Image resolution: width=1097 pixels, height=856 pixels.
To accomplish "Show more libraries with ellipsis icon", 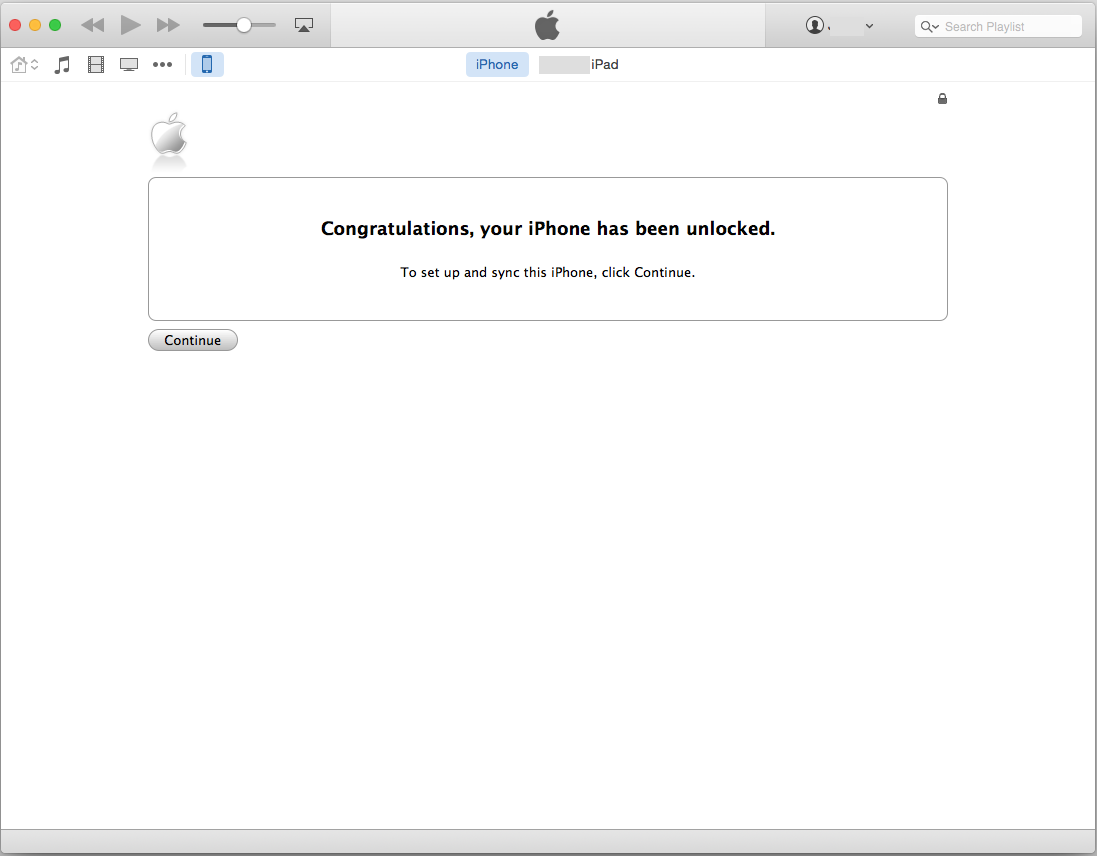I will pos(162,64).
